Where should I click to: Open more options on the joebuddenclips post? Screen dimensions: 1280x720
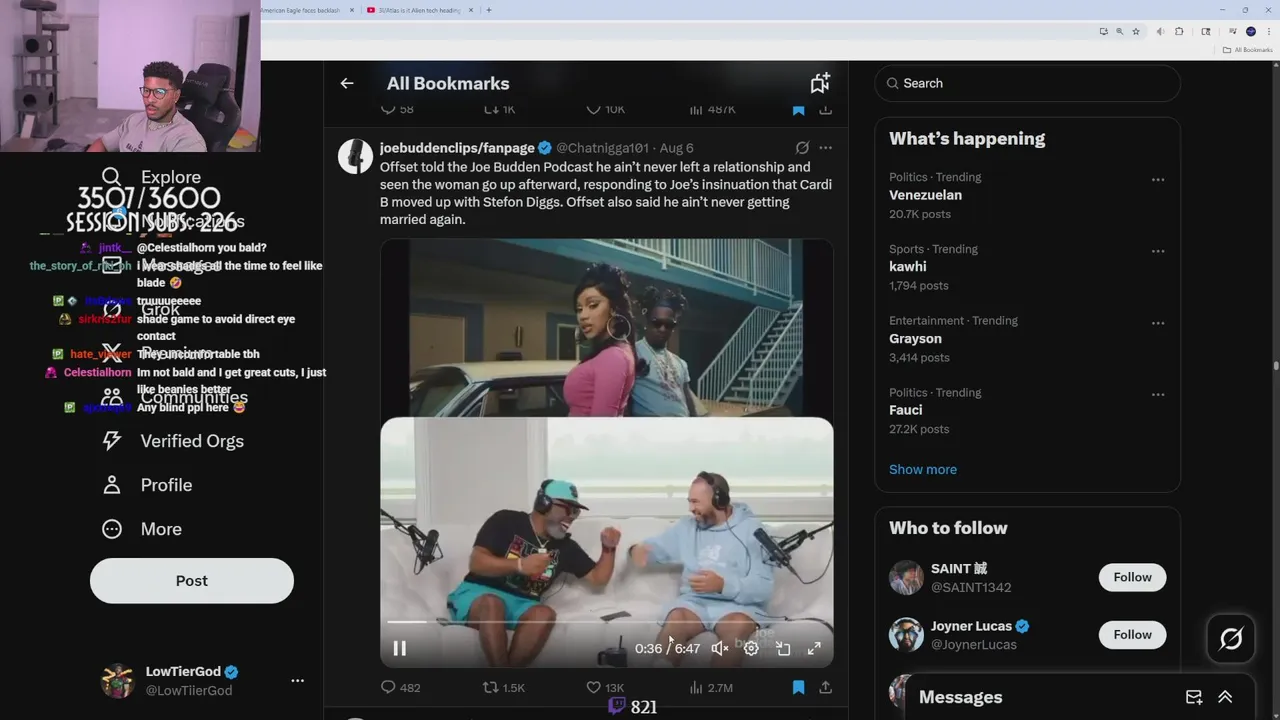point(825,147)
